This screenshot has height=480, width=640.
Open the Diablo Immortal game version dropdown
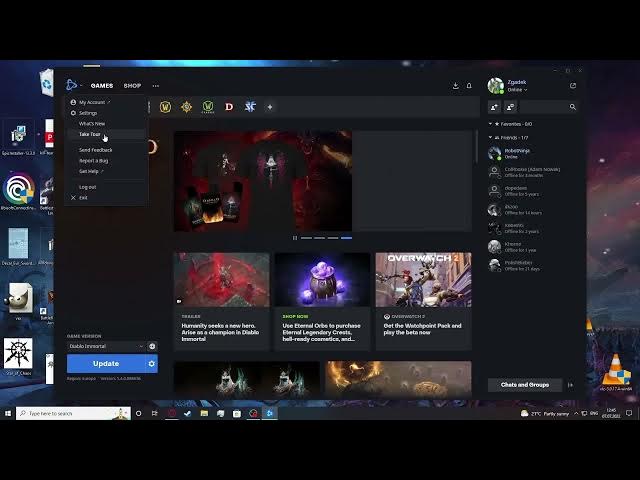coord(106,346)
